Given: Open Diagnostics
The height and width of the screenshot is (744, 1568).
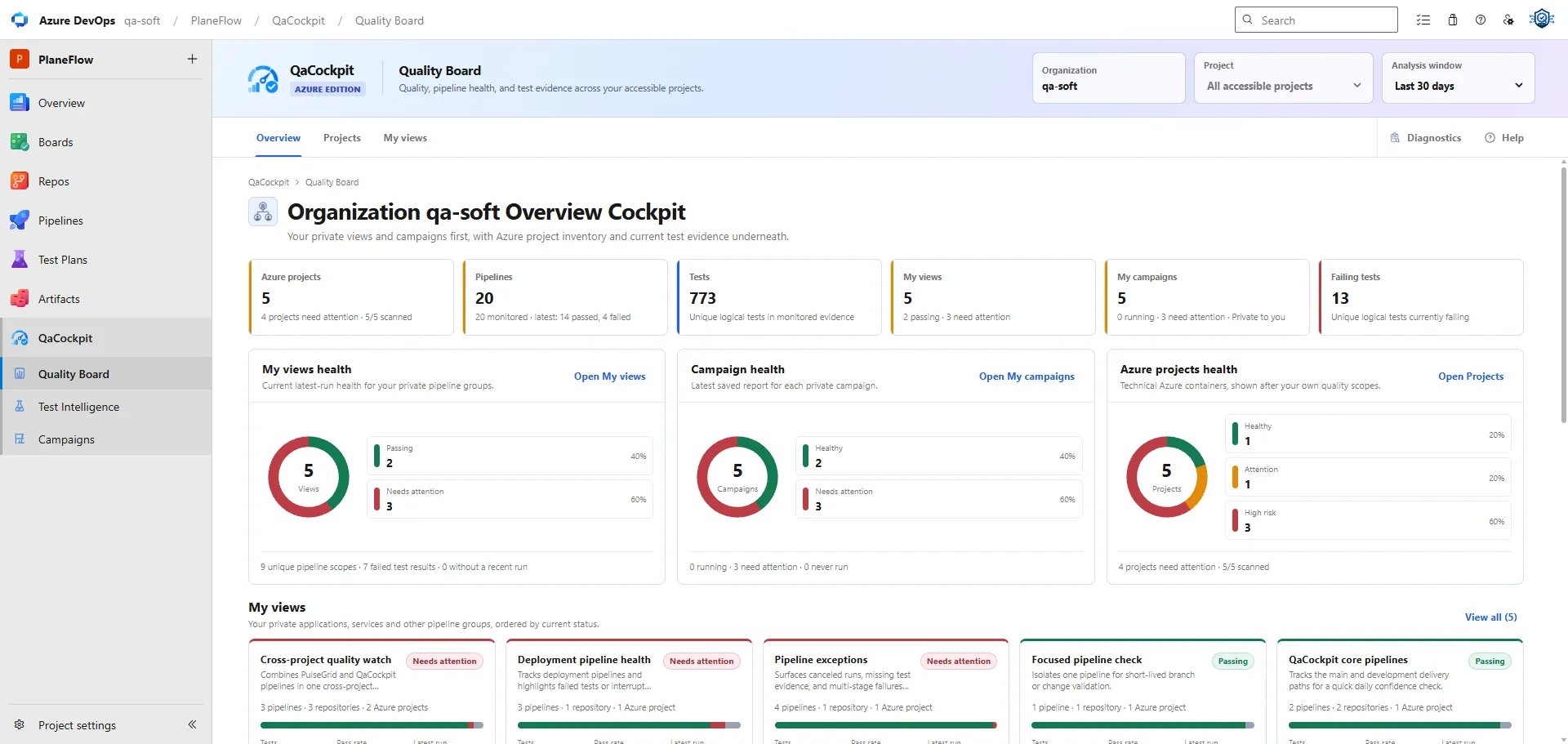Looking at the screenshot, I should coord(1426,138).
